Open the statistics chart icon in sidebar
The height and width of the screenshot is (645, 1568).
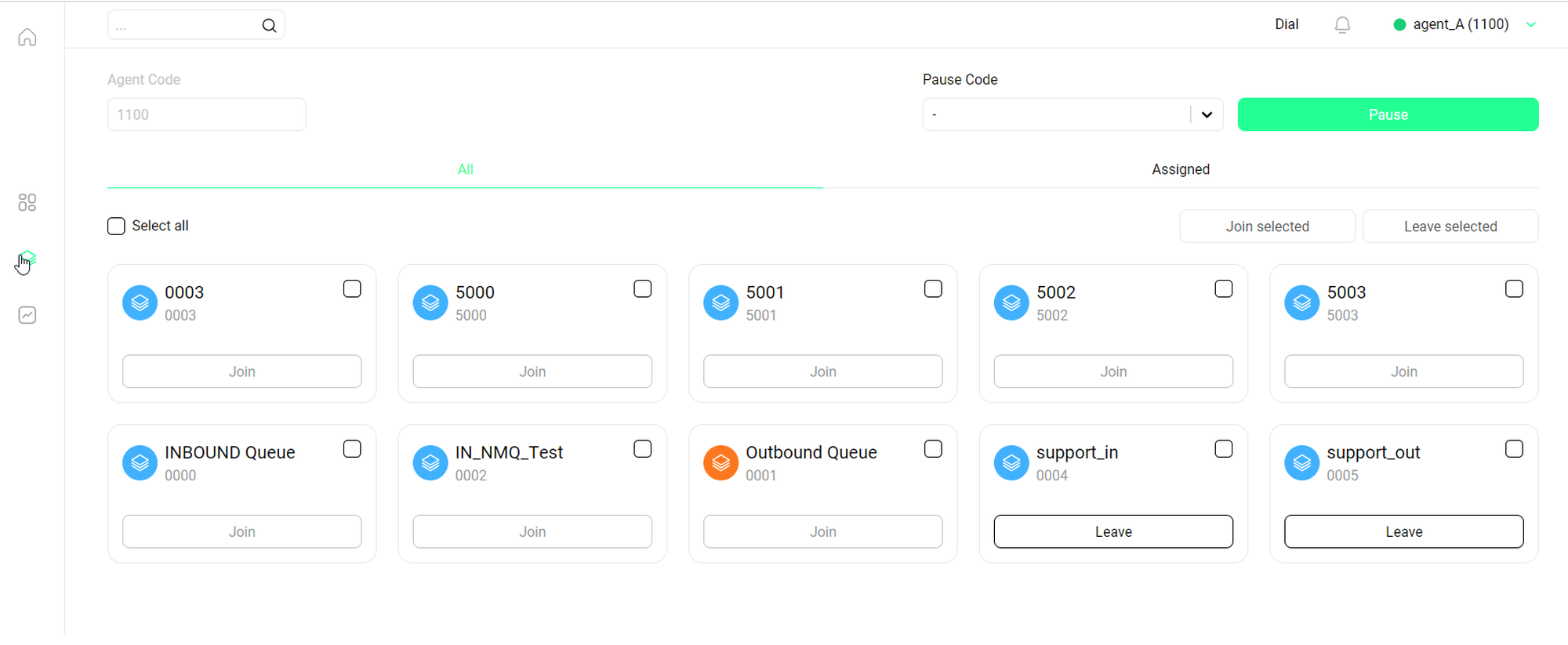pos(27,315)
